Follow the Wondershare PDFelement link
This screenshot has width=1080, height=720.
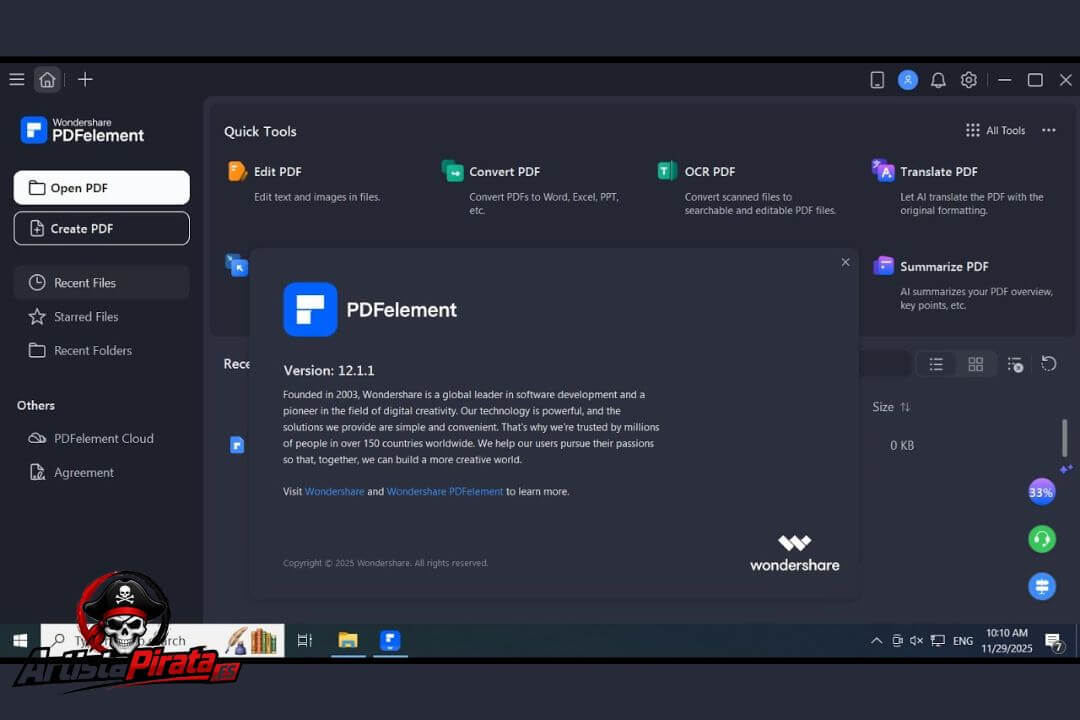(444, 491)
